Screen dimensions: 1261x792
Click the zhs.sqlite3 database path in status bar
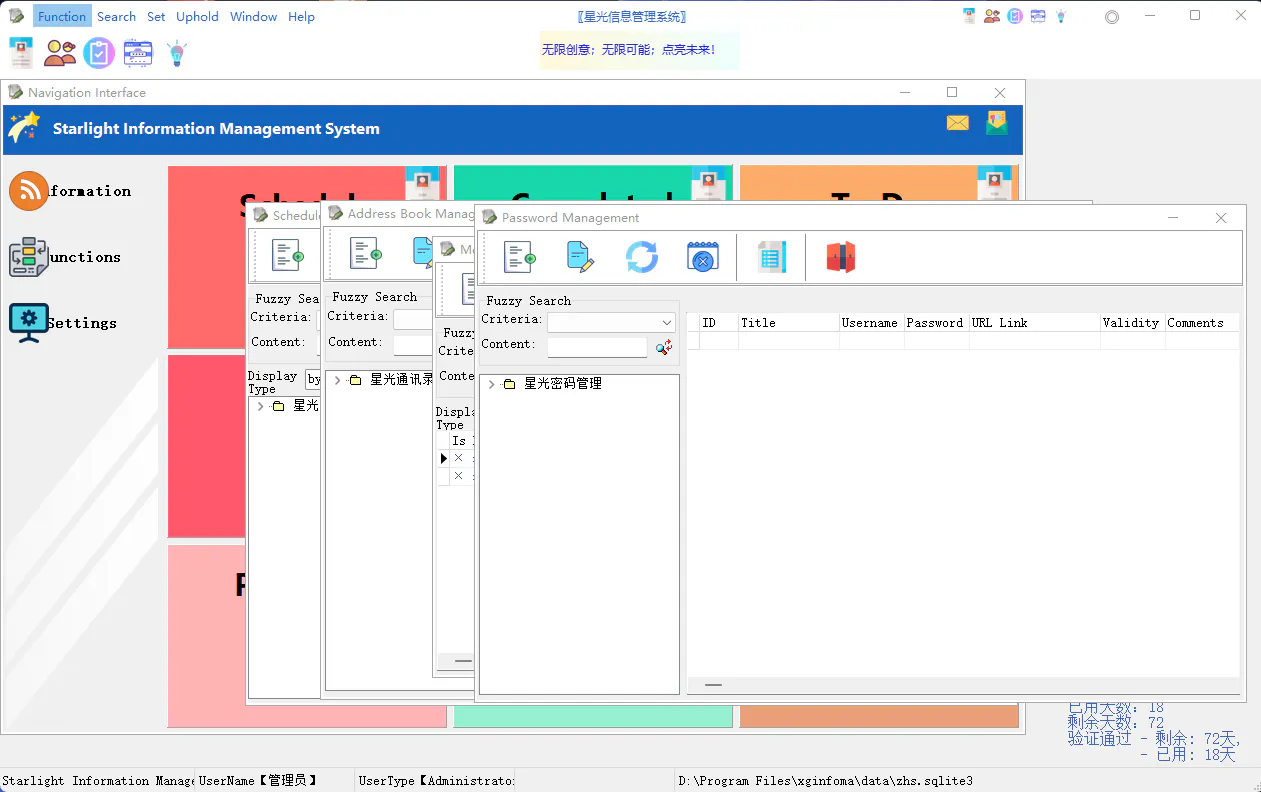pyautogui.click(x=825, y=781)
